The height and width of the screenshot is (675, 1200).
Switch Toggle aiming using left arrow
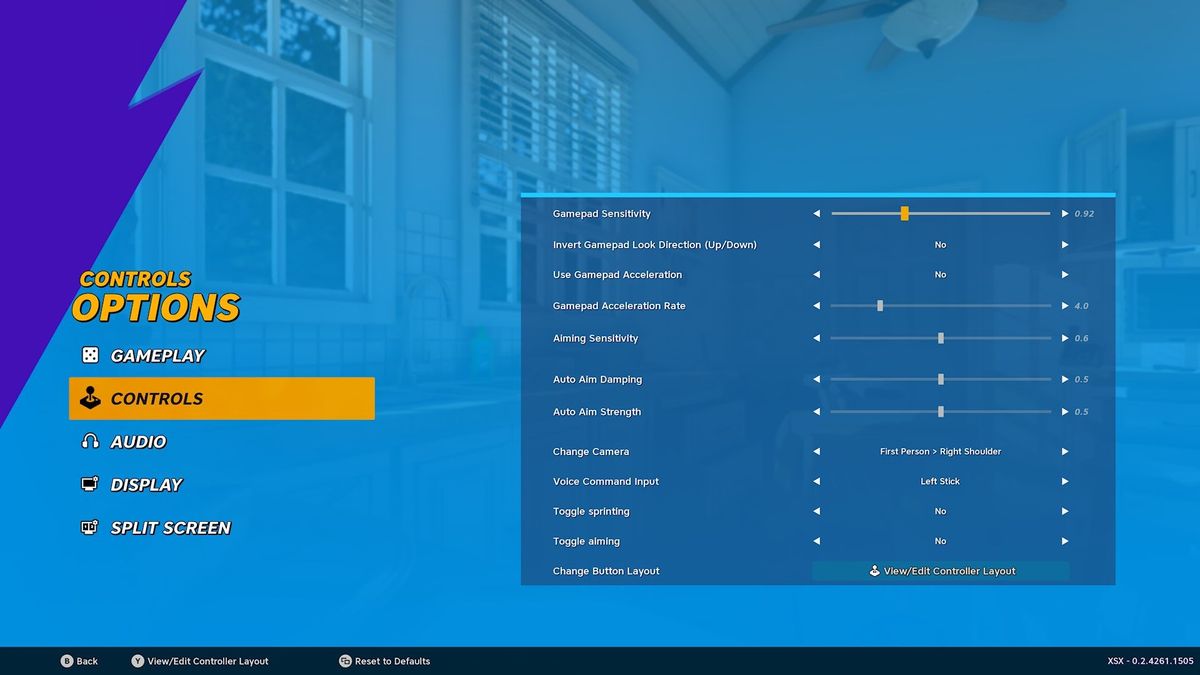[816, 541]
